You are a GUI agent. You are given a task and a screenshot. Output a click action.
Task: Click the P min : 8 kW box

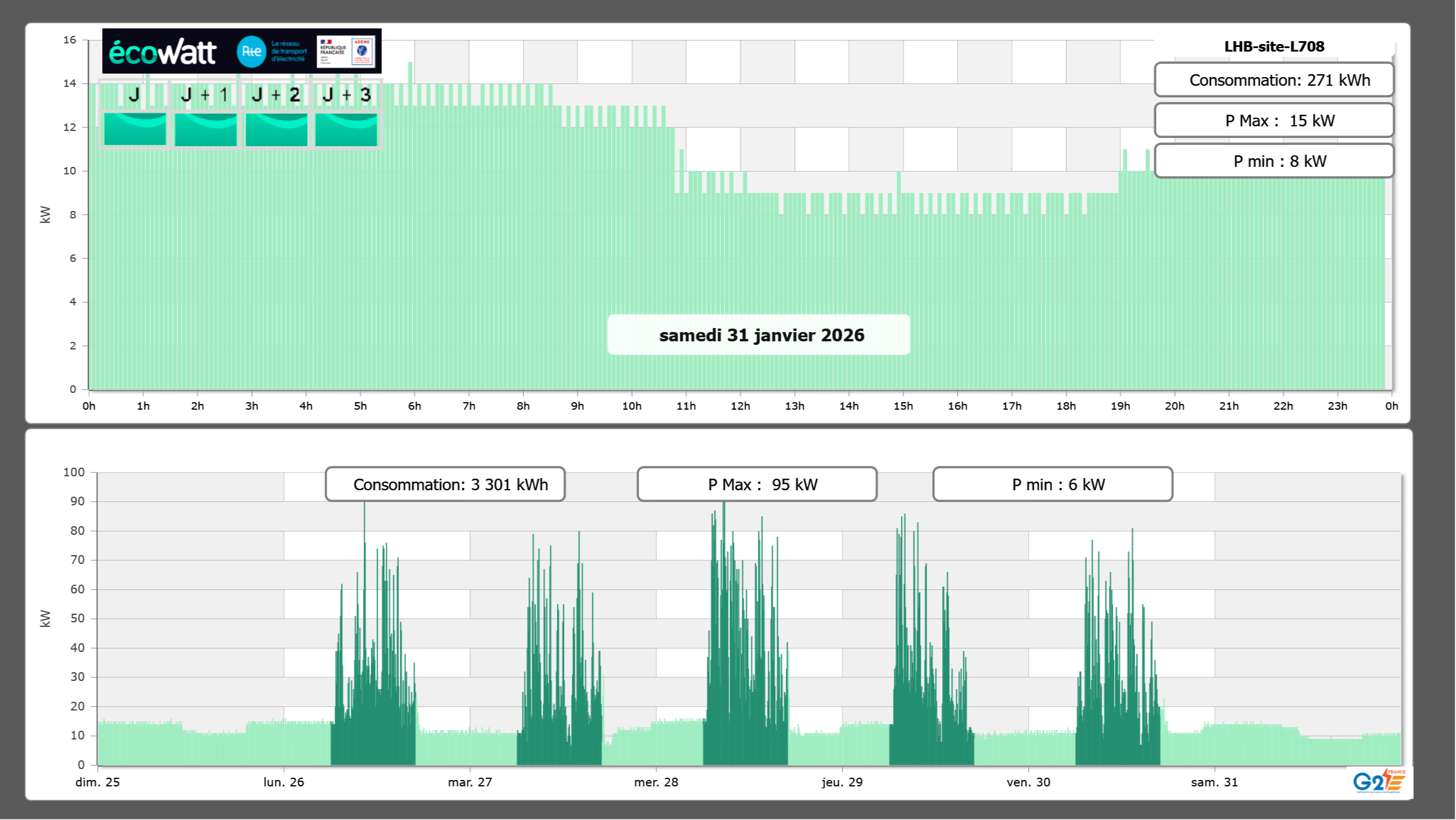(1274, 161)
